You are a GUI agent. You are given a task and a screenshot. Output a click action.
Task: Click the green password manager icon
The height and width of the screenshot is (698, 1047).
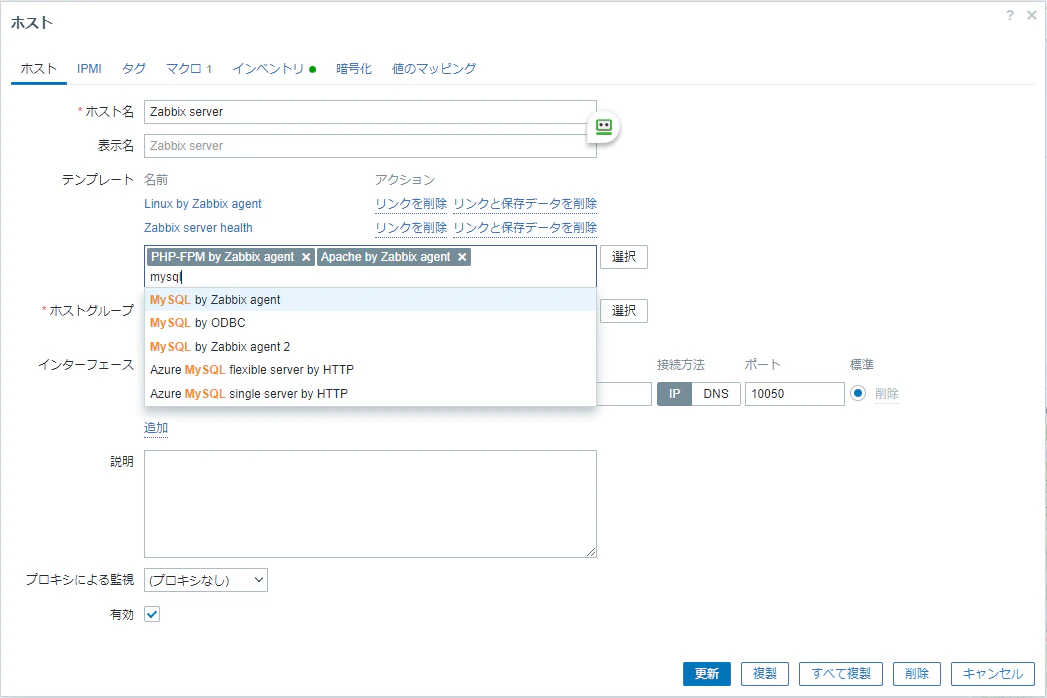[x=604, y=127]
